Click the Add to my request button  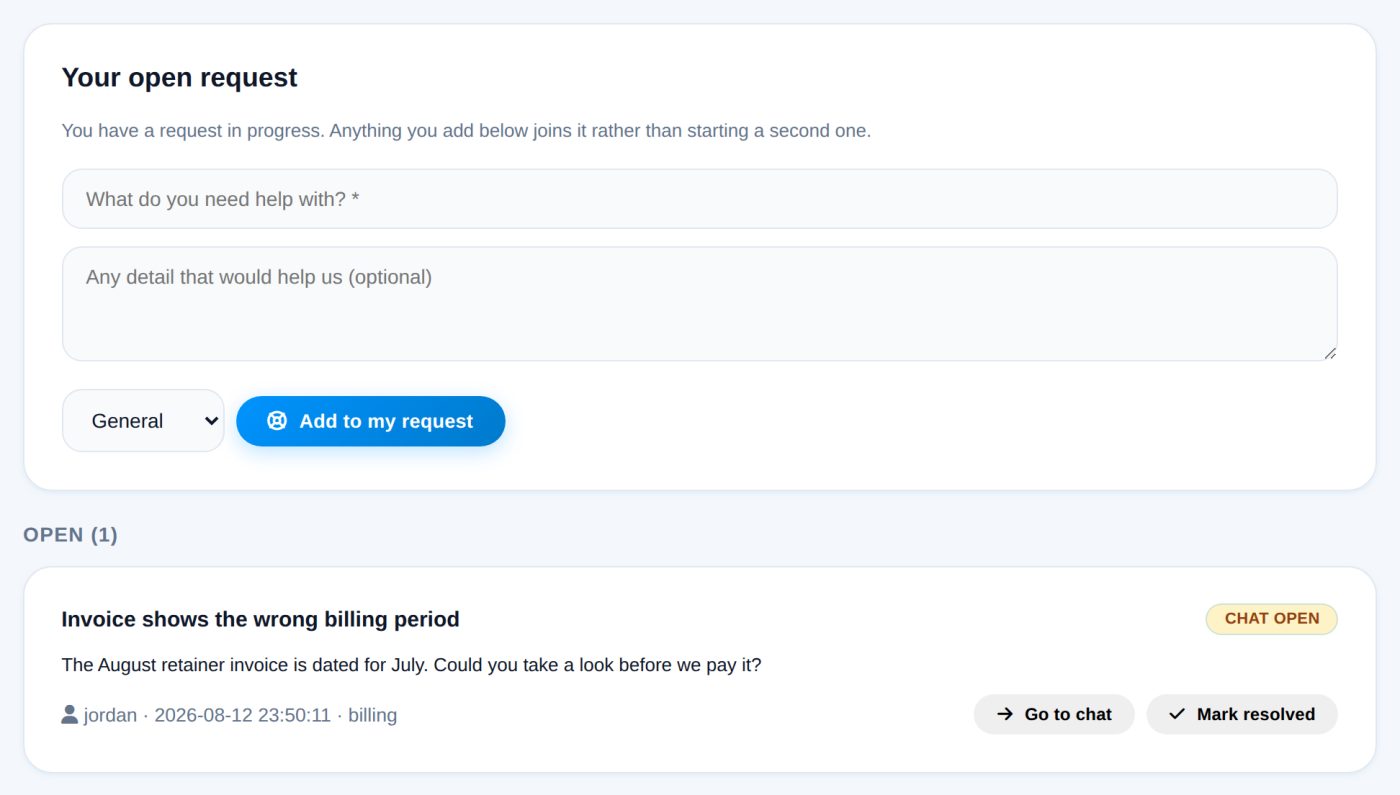(370, 421)
